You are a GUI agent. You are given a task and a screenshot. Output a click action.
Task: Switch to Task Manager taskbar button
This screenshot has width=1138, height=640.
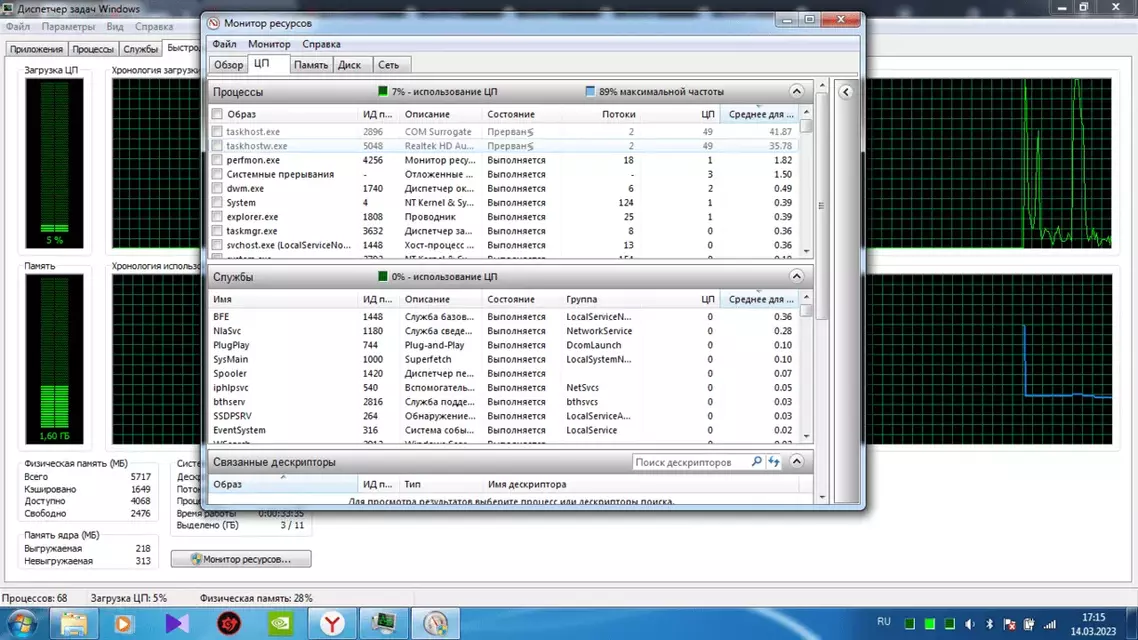pyautogui.click(x=384, y=623)
